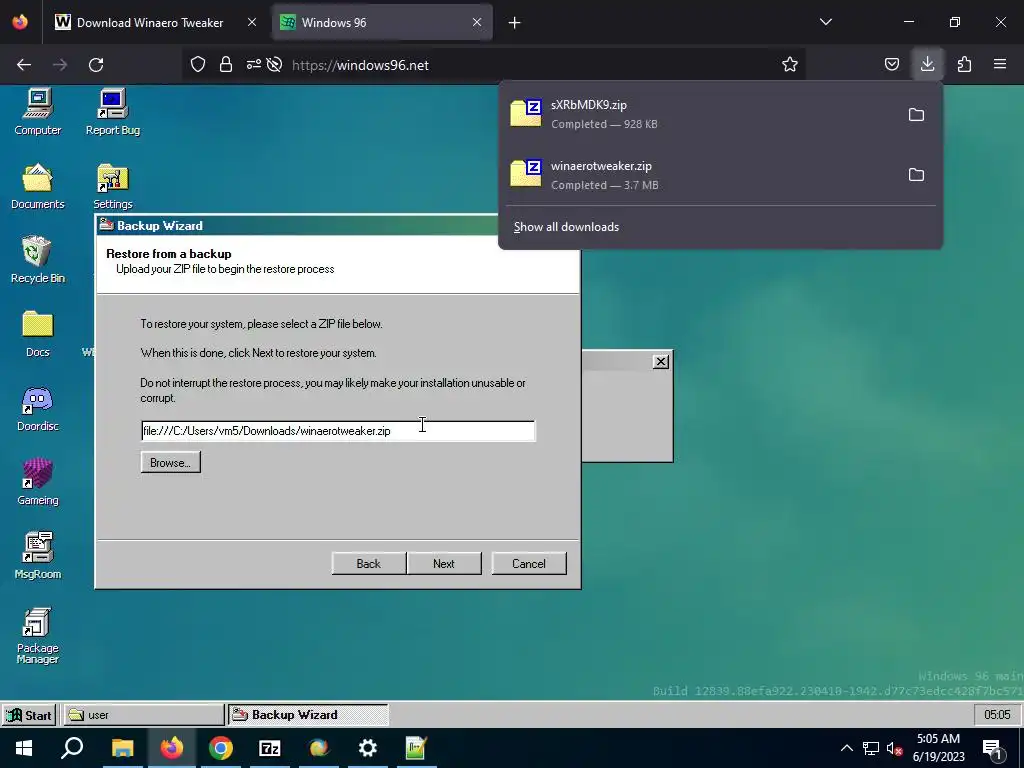1024x768 pixels.
Task: Click the network tray icon
Action: pyautogui.click(x=871, y=748)
